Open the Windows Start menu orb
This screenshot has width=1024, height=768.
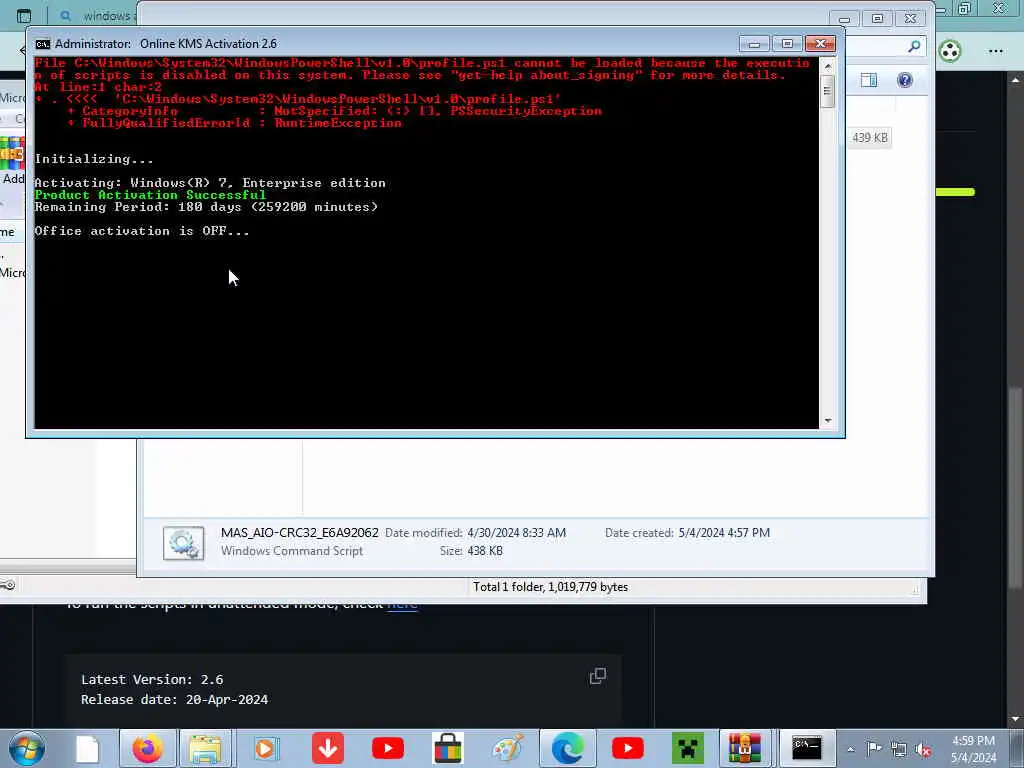click(27, 748)
